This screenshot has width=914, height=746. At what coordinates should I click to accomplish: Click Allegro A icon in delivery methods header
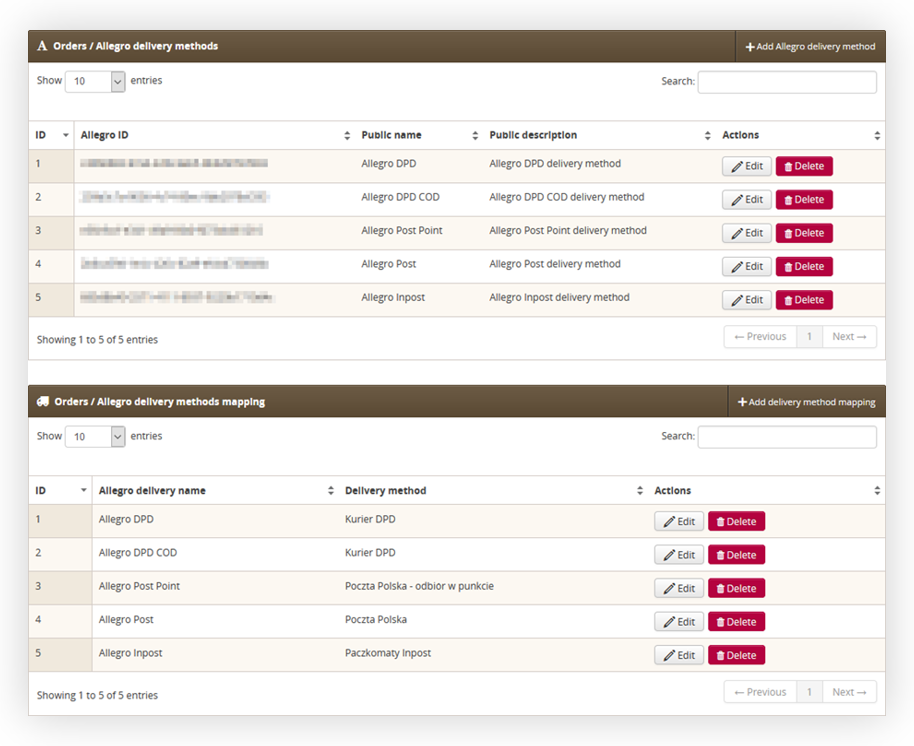click(42, 46)
